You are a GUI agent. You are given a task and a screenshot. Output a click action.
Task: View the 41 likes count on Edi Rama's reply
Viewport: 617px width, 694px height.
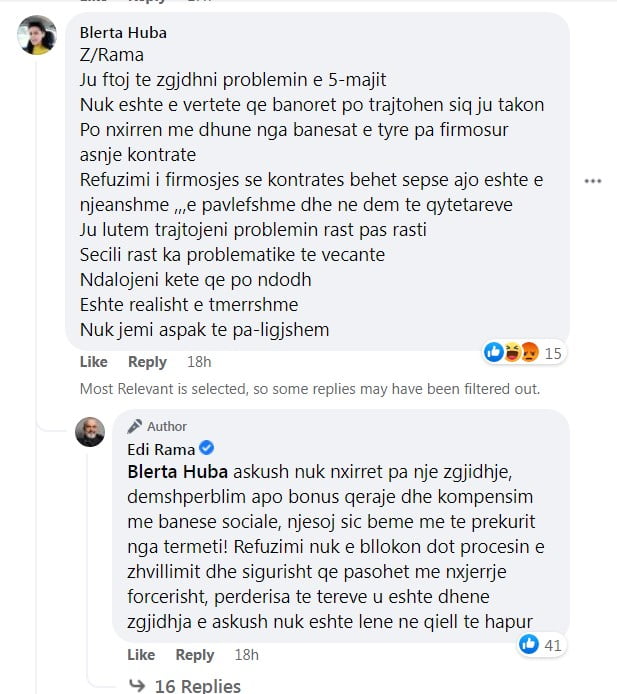(x=552, y=646)
